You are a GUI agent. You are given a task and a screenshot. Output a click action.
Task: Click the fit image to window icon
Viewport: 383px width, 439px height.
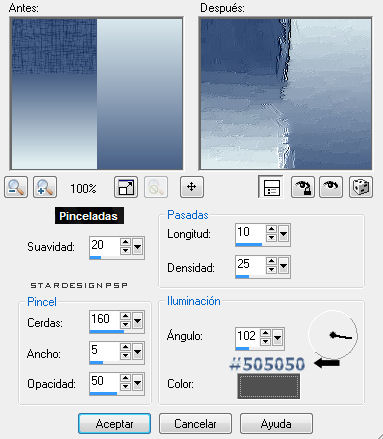tap(126, 187)
